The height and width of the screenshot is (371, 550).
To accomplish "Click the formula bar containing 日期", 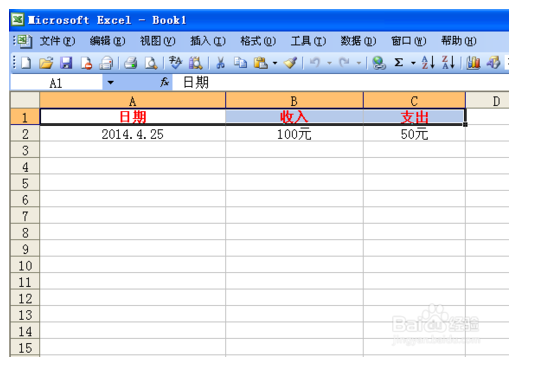I will [340, 83].
